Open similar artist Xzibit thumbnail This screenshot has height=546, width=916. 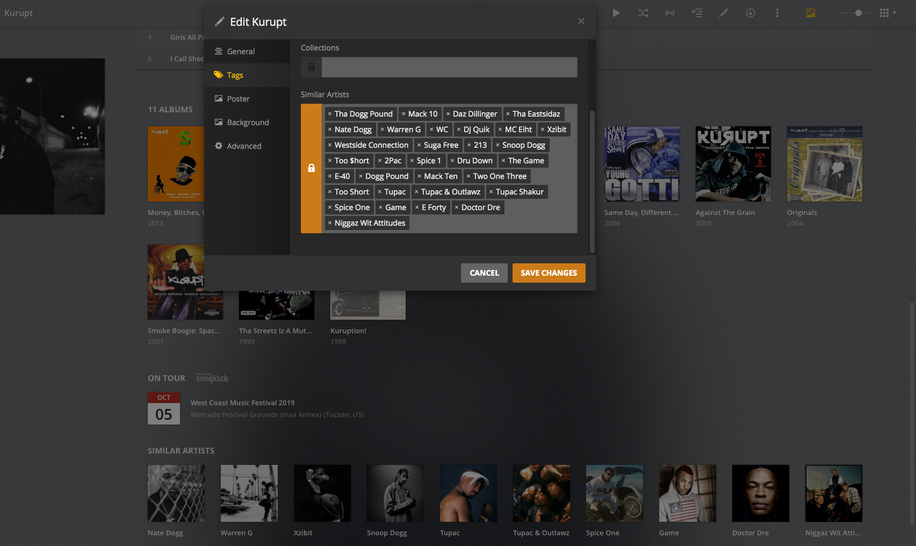click(x=322, y=493)
